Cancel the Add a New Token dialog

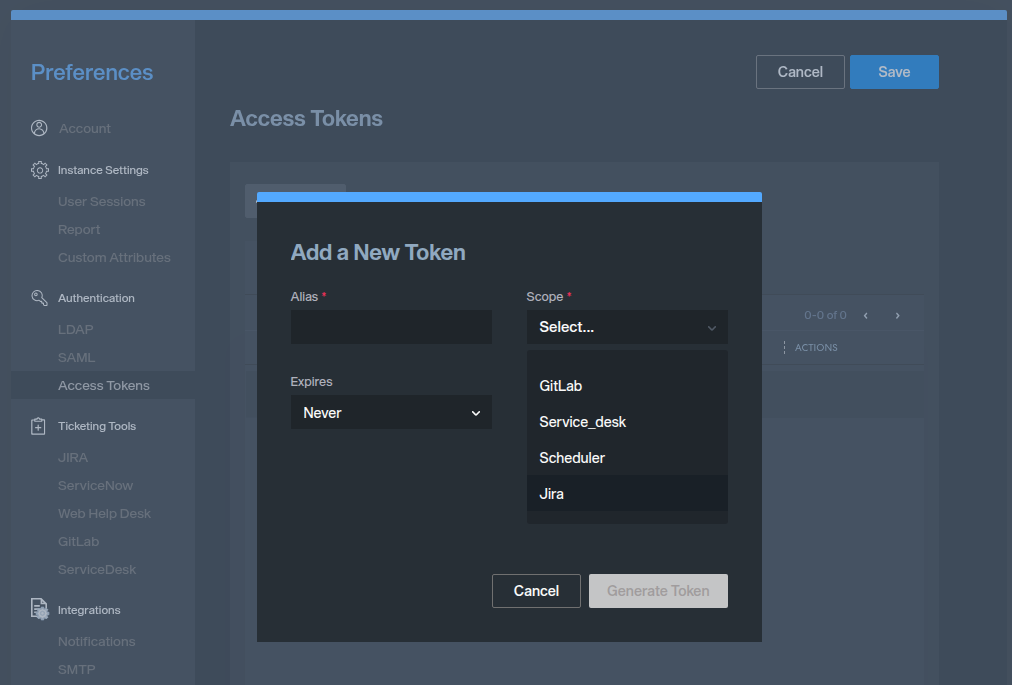536,591
